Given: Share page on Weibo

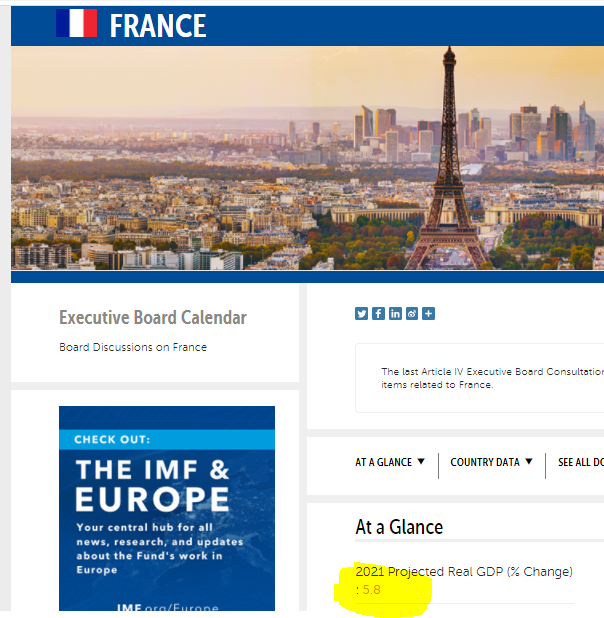Looking at the screenshot, I should 412,314.
